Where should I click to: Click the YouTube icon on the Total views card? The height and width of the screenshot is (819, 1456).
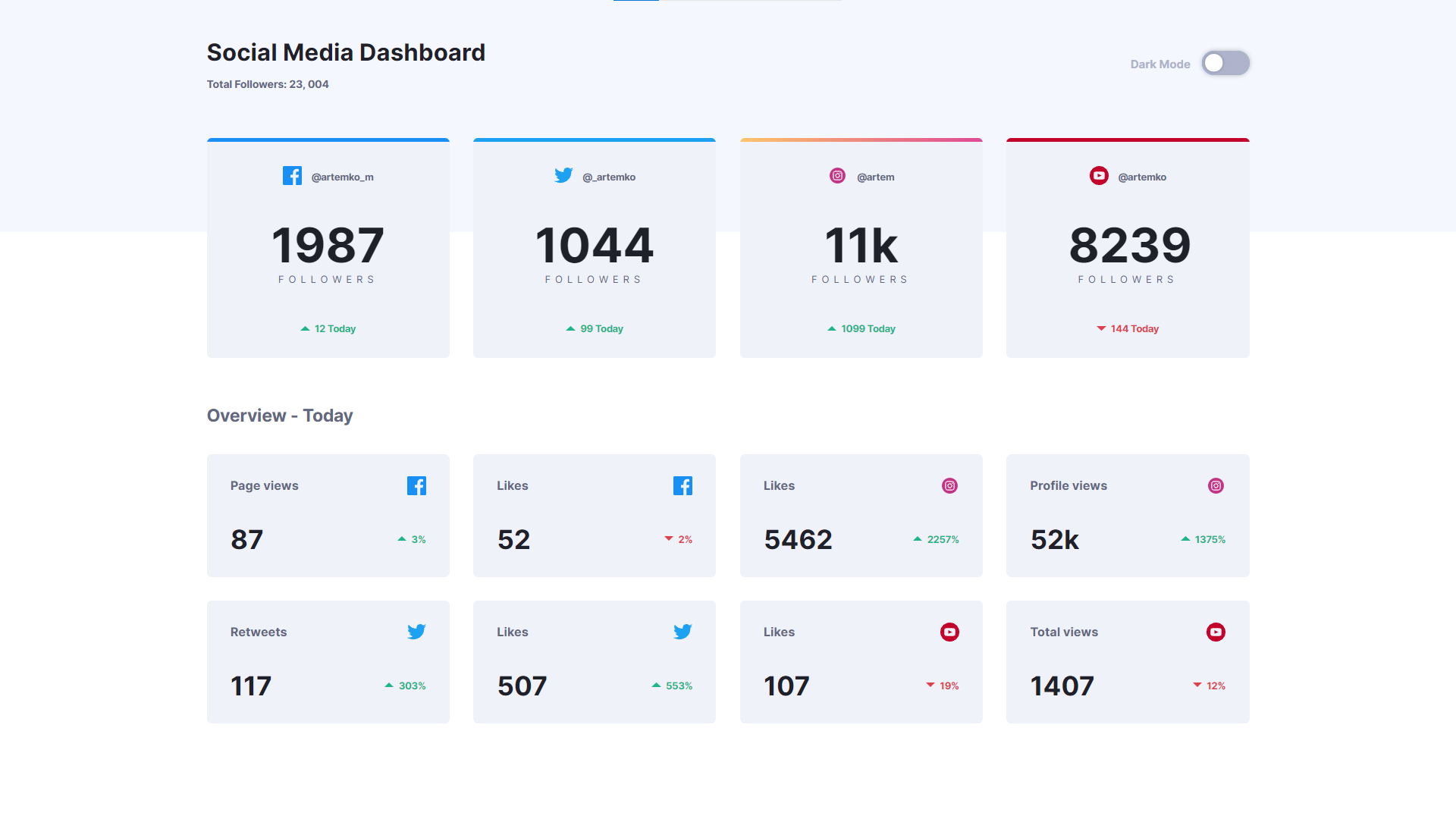(x=1216, y=631)
